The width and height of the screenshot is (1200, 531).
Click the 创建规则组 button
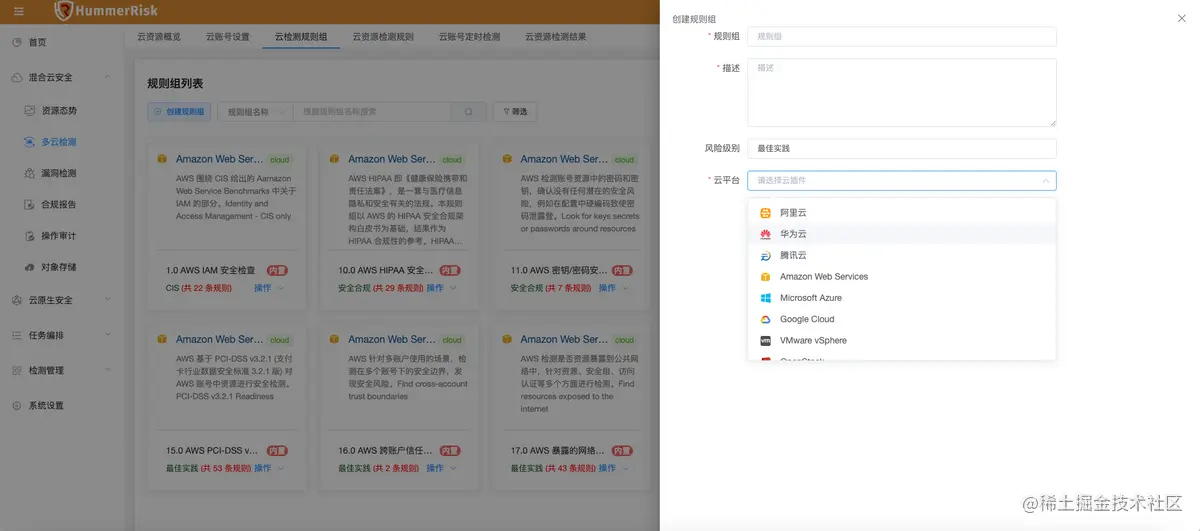pos(179,112)
